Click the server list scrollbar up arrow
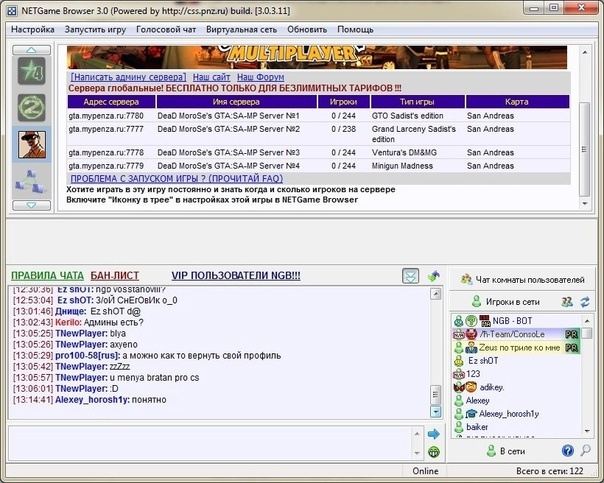The height and width of the screenshot is (483, 604). tap(585, 52)
